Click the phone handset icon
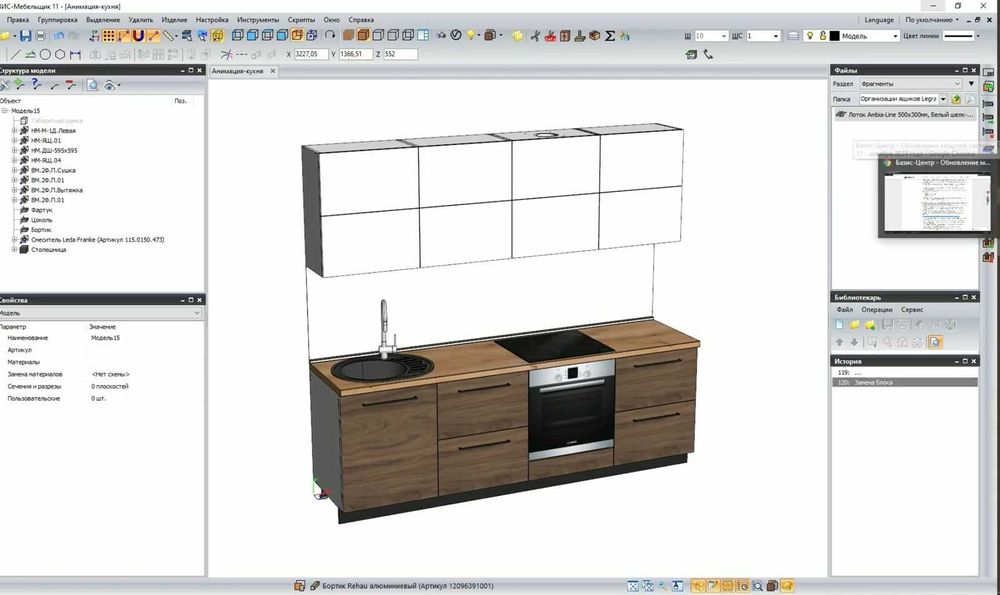 coord(708,55)
